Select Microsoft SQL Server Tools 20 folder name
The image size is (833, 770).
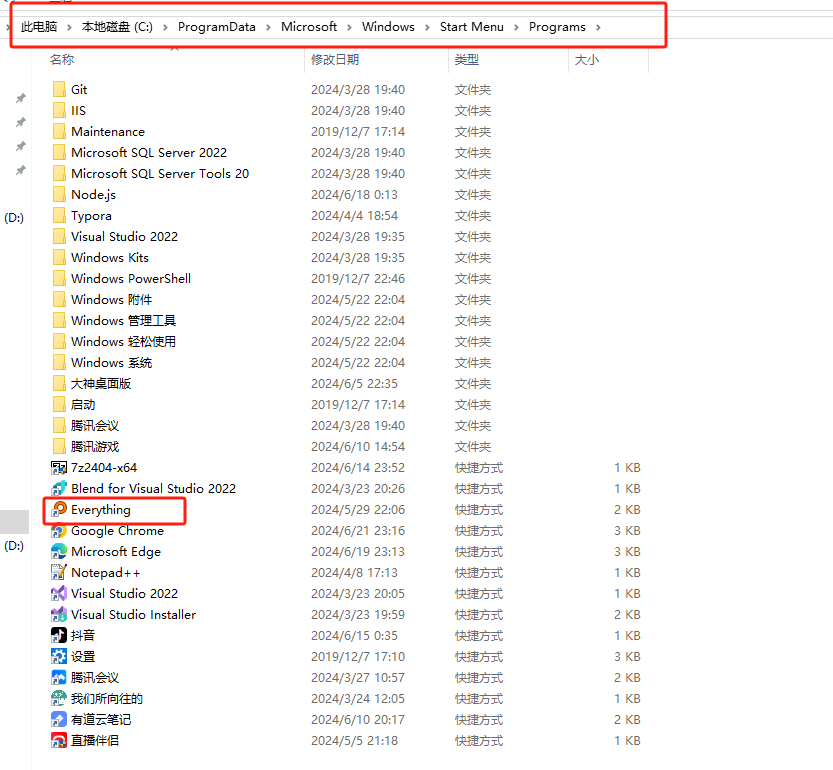point(160,174)
